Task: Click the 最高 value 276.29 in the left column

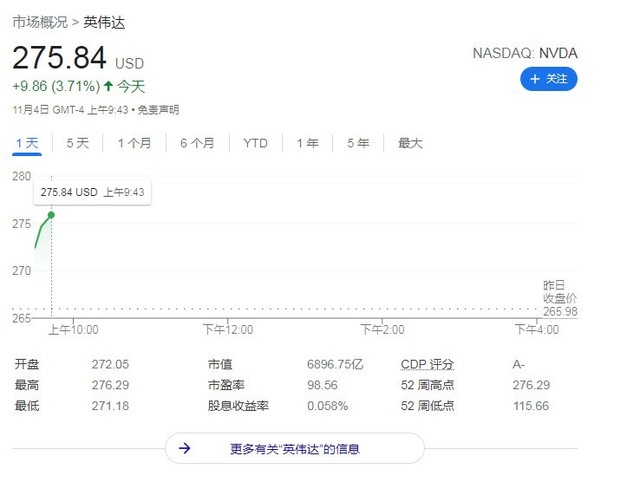Action: click(110, 385)
